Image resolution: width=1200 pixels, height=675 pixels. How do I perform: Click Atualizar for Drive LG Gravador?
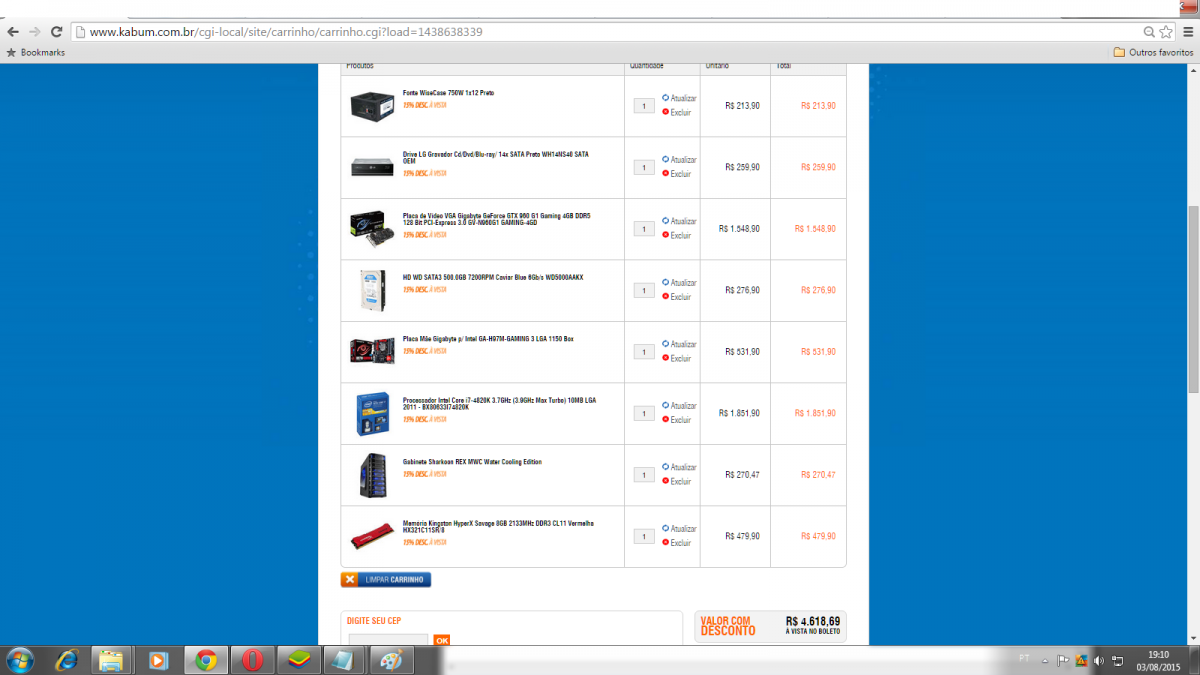click(679, 160)
